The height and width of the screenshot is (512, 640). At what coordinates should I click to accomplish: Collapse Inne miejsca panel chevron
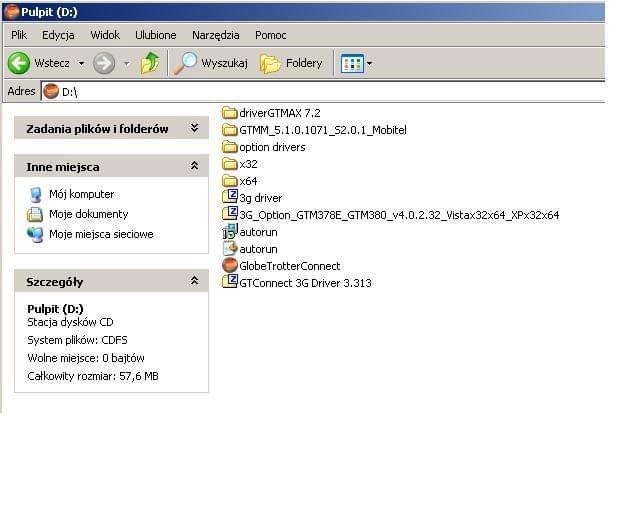click(195, 166)
